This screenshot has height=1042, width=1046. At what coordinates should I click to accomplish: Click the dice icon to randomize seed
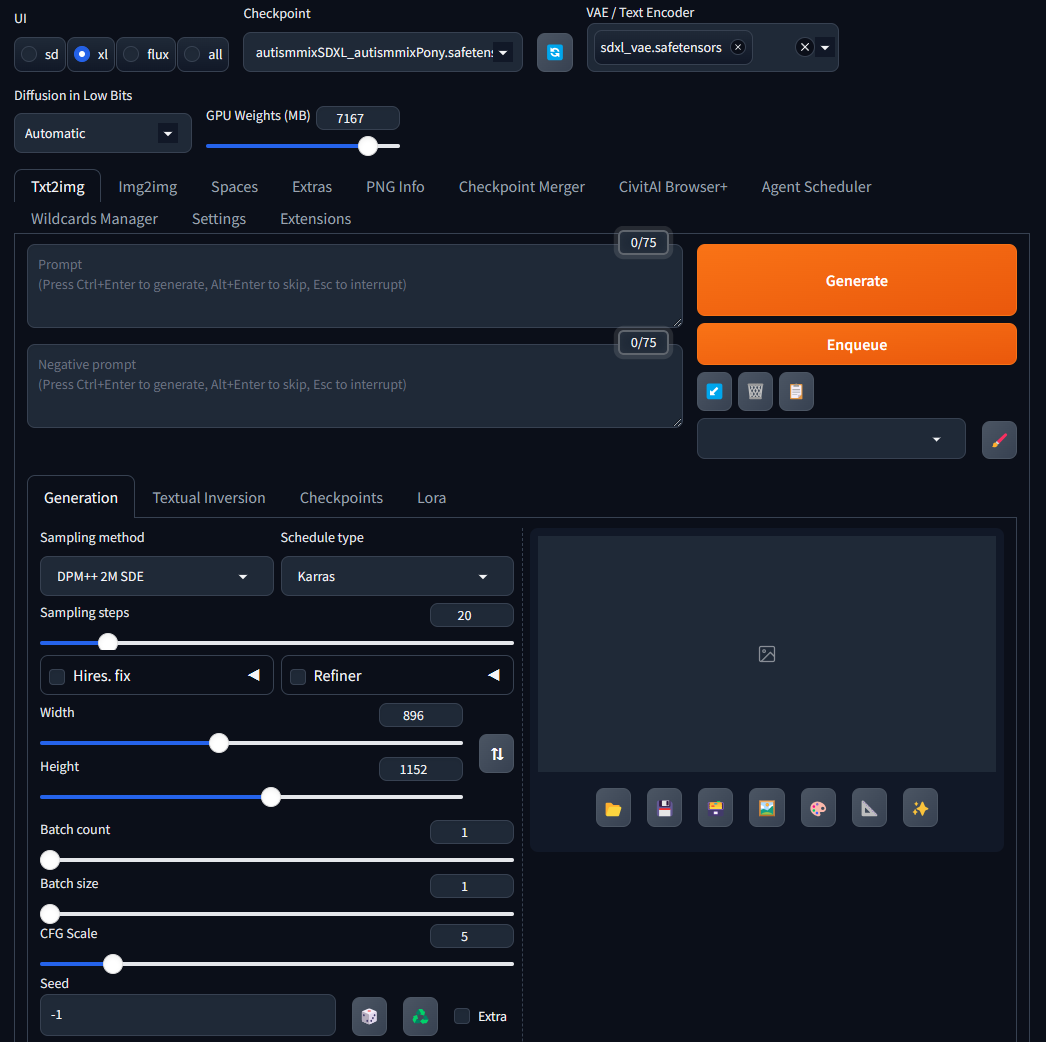click(x=369, y=1016)
